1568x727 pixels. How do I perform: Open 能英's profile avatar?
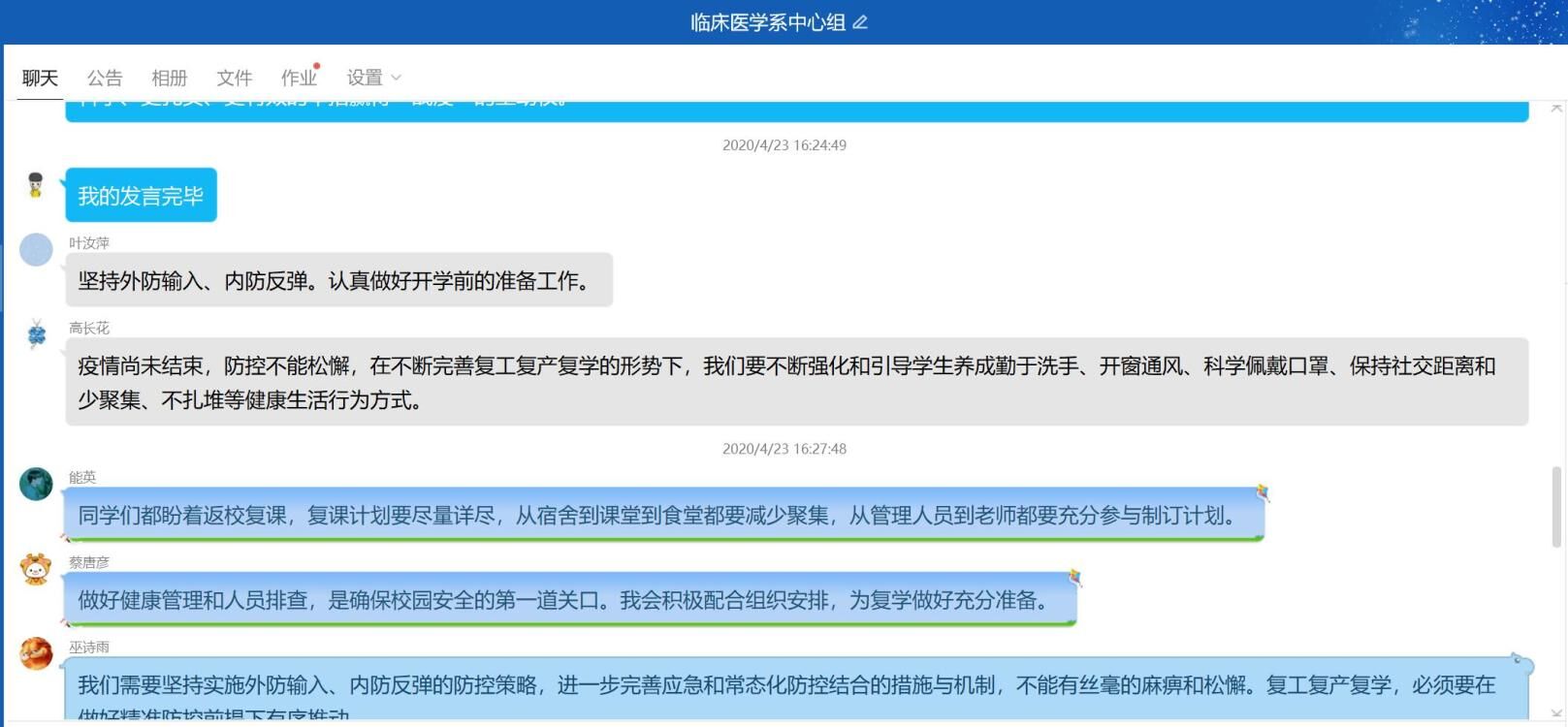point(36,484)
